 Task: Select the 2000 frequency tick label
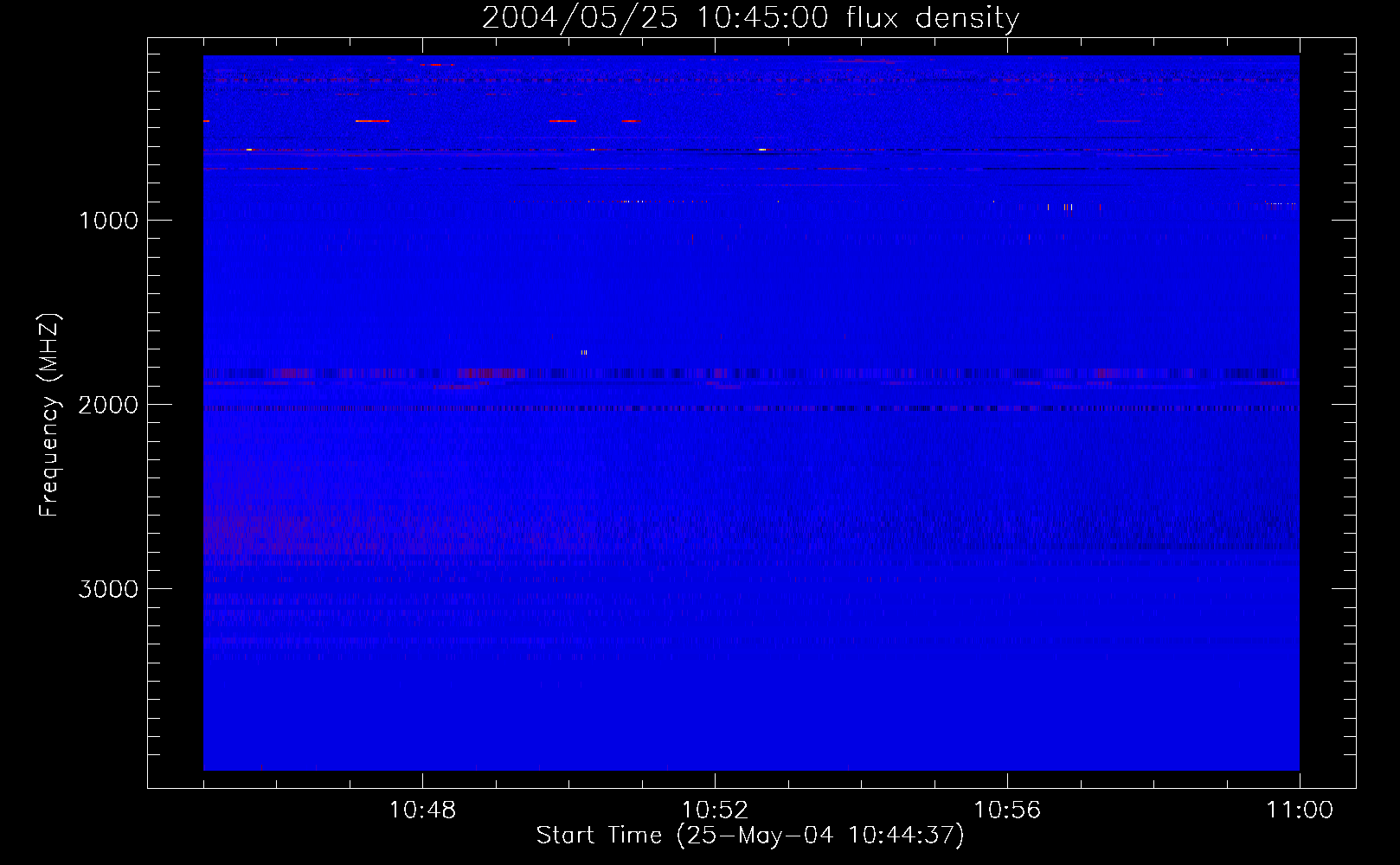108,405
